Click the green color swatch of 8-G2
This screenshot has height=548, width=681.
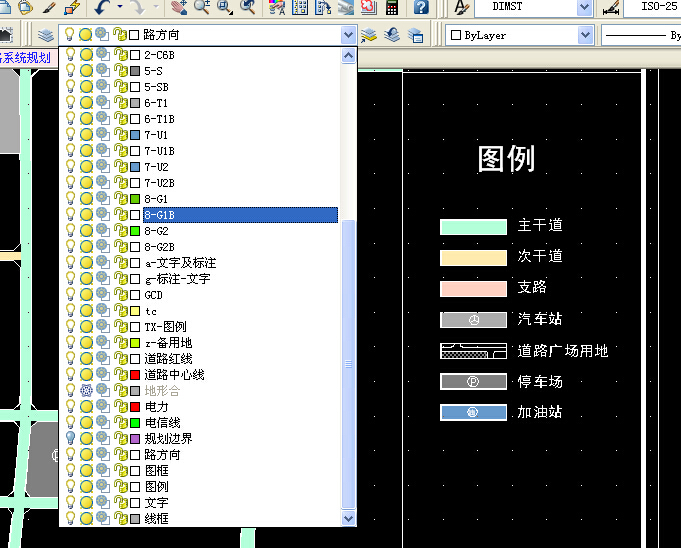135,231
